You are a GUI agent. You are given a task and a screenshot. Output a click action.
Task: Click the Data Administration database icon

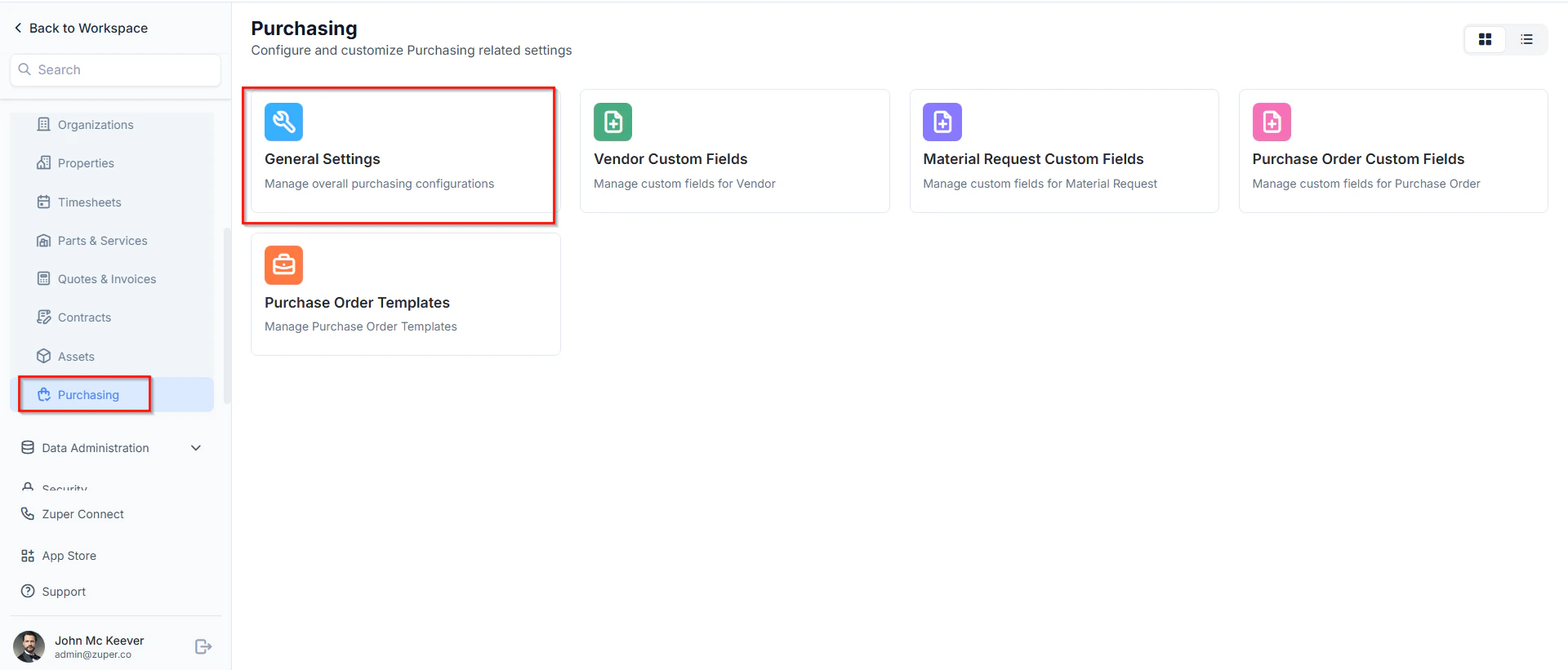(x=28, y=447)
